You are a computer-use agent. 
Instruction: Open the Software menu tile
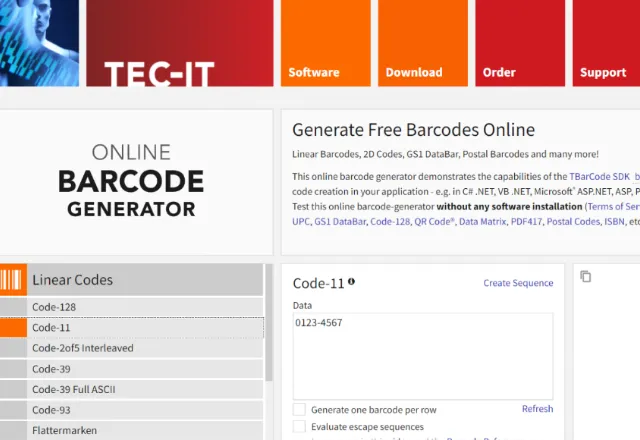tap(326, 43)
